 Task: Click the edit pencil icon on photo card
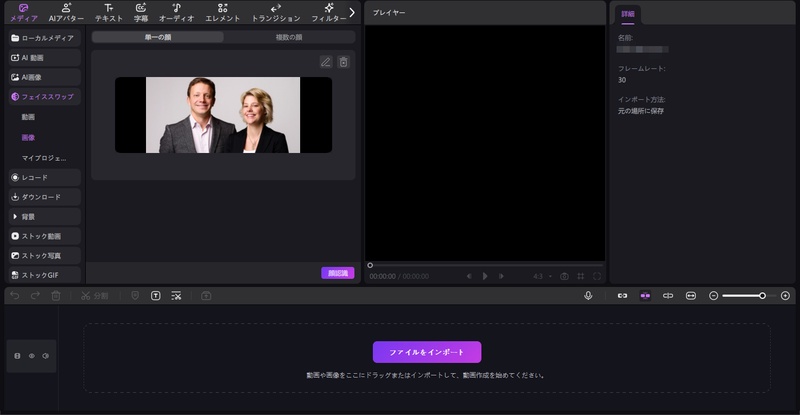(326, 62)
